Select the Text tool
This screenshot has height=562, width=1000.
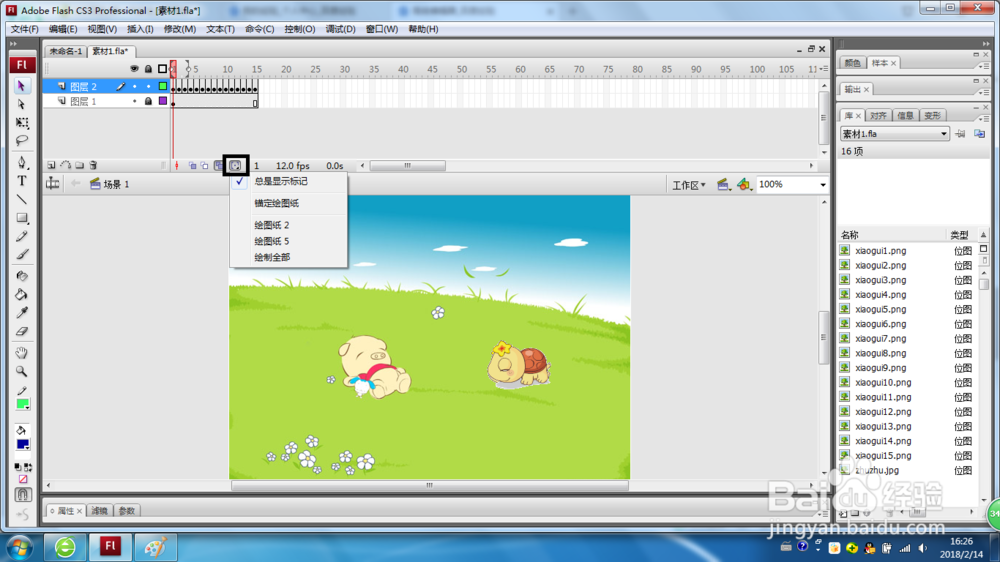coord(22,181)
